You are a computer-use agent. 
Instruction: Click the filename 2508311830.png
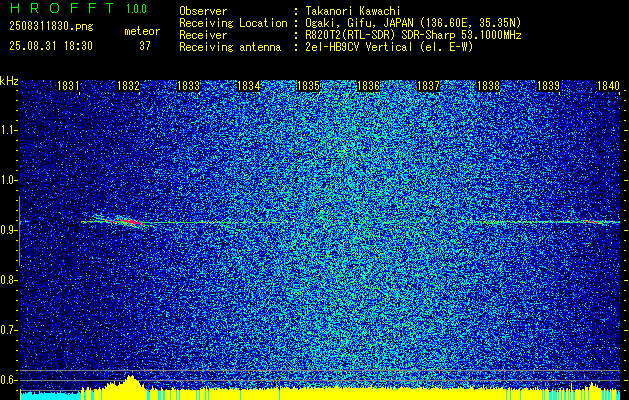pyautogui.click(x=51, y=27)
